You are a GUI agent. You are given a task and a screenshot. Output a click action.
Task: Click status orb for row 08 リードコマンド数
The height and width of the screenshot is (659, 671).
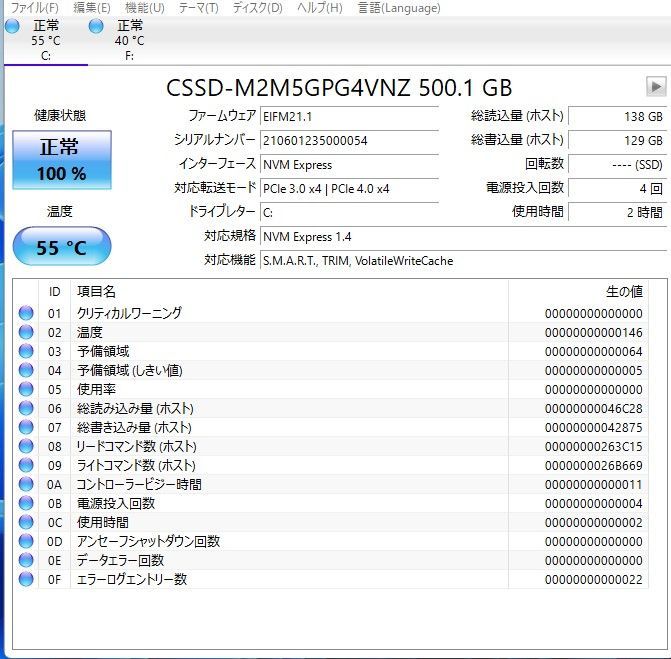coord(26,446)
